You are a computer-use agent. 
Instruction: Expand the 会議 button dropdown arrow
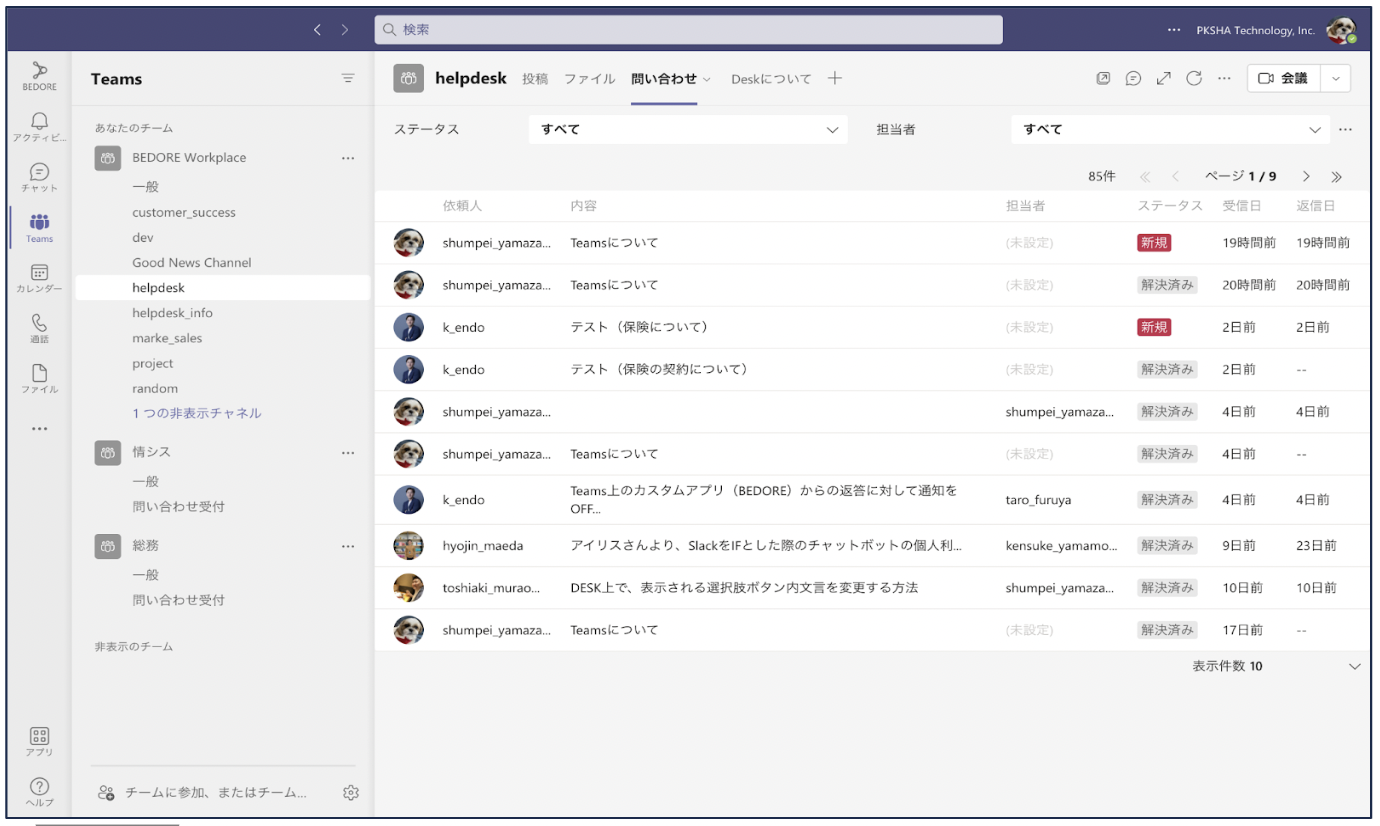1336,78
